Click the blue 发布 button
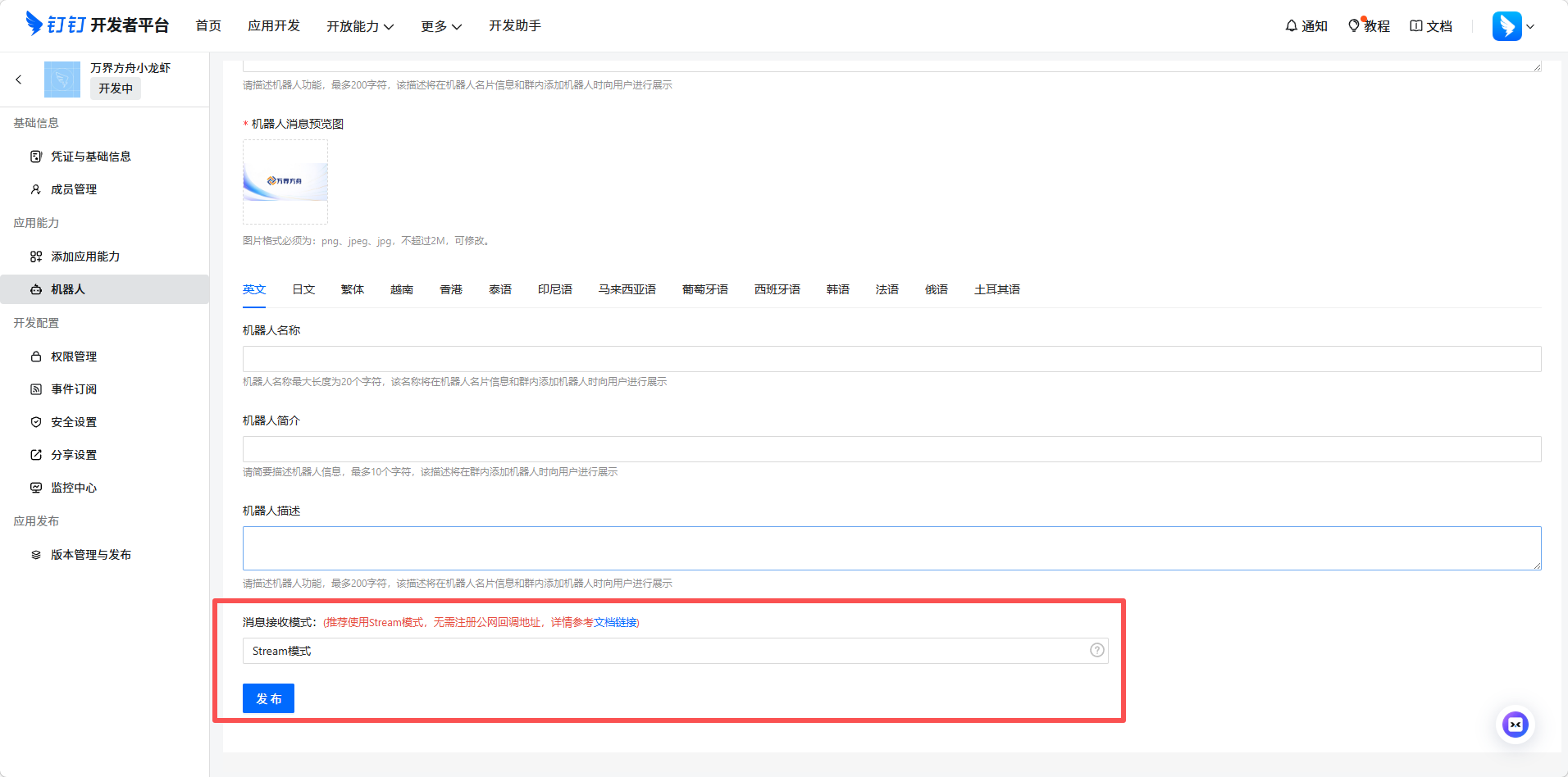Viewport: 1568px width, 777px height. [268, 698]
